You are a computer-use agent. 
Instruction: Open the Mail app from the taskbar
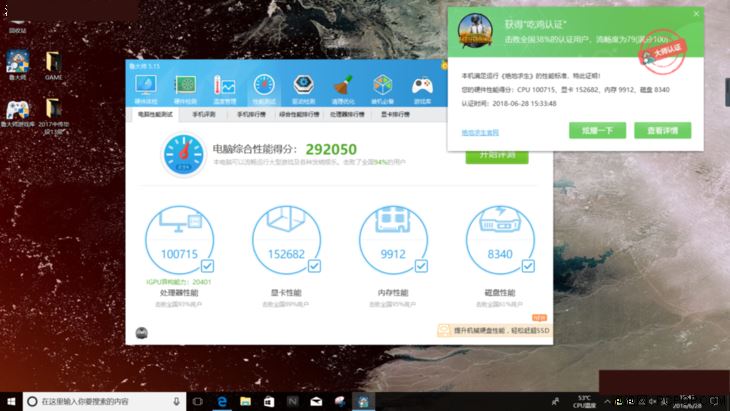click(316, 401)
